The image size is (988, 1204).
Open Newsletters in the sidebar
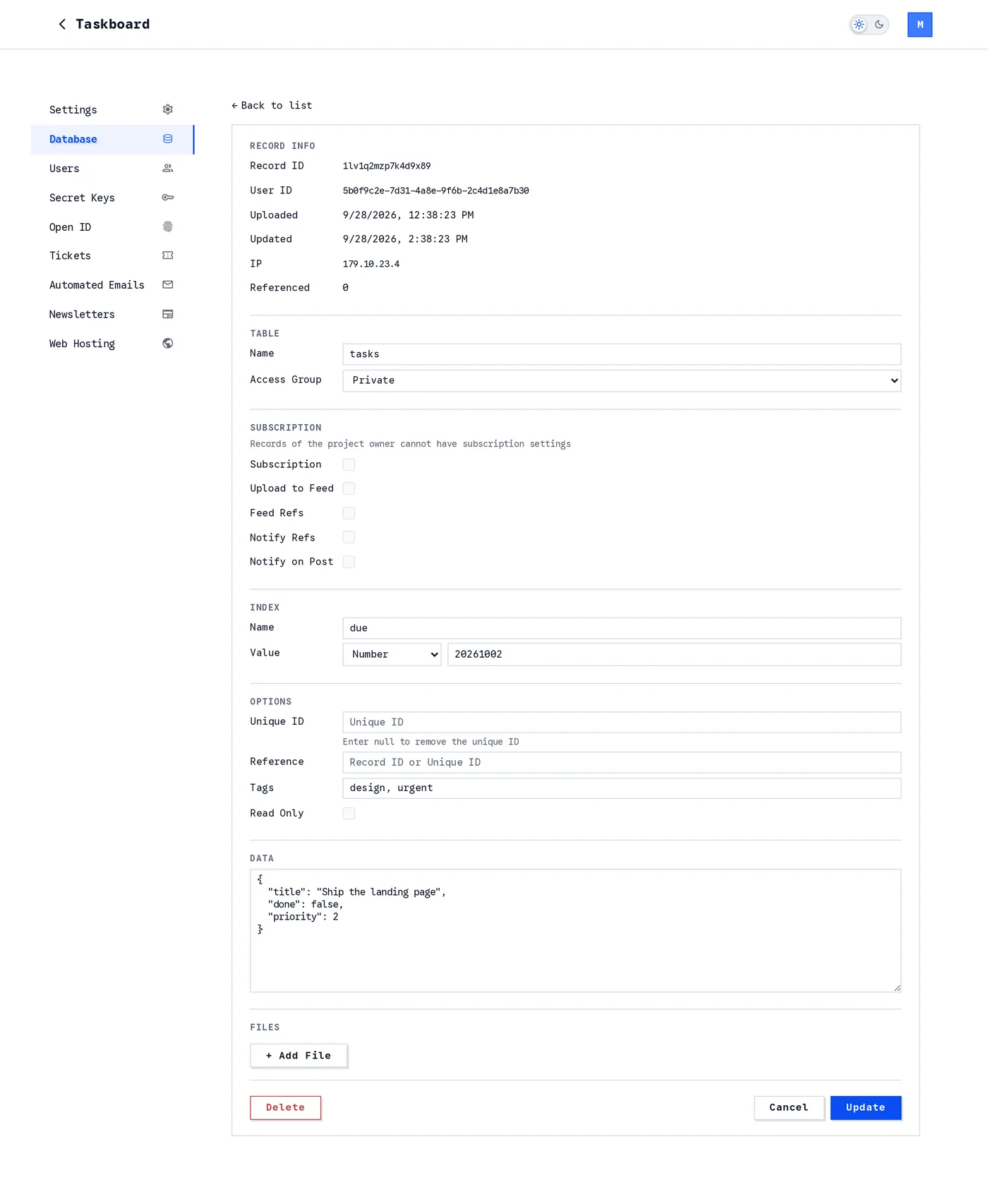(x=112, y=314)
